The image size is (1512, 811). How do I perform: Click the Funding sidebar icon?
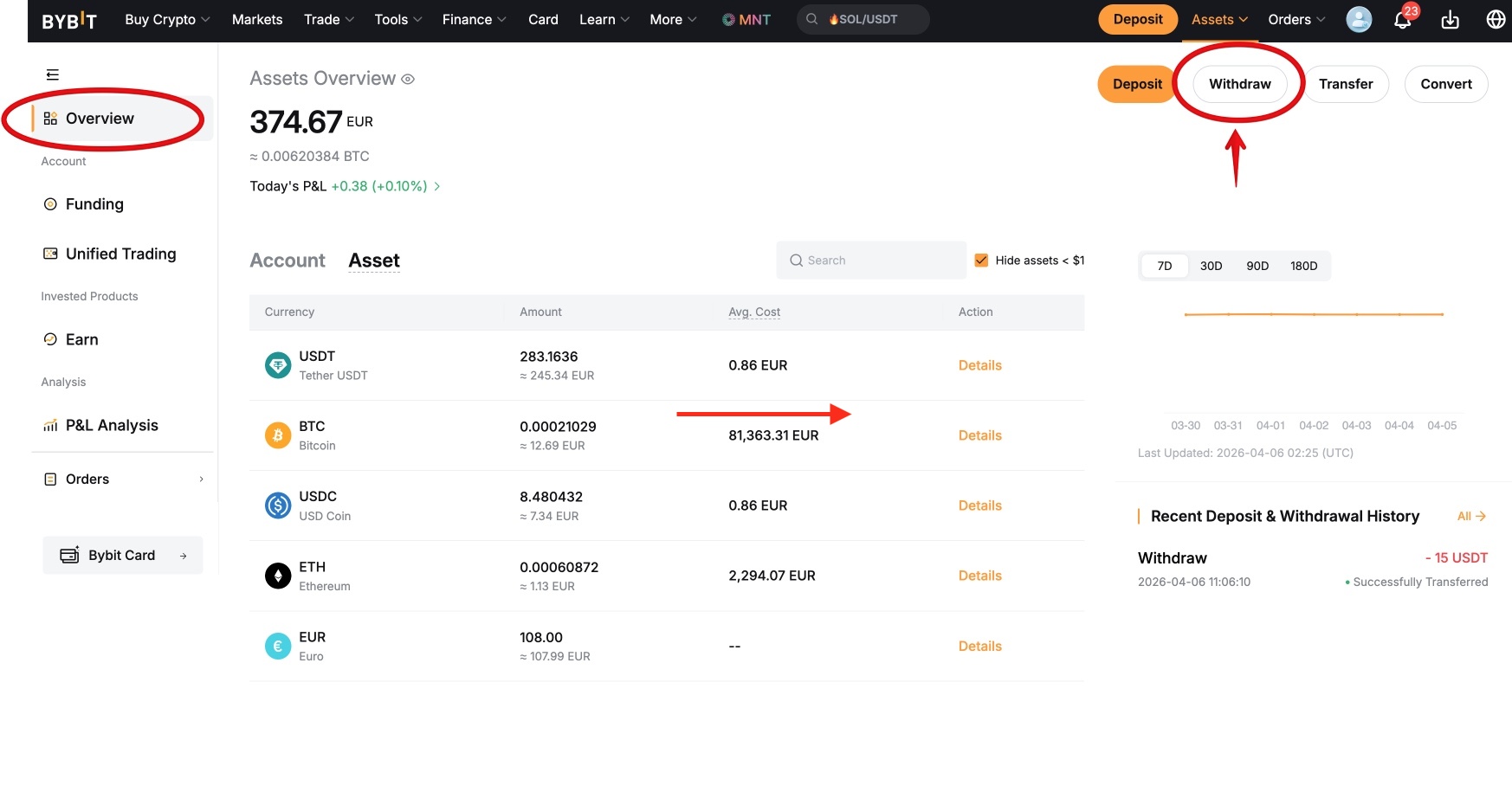pos(50,204)
